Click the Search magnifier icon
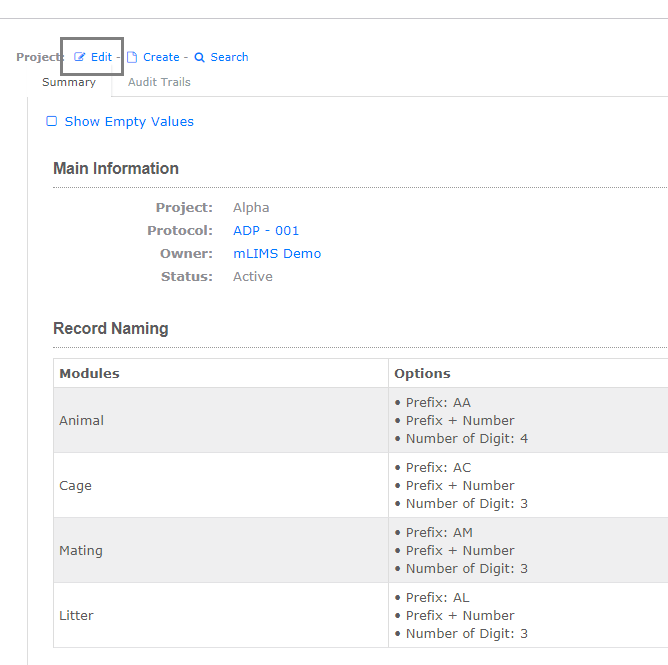Viewport: 668px width, 665px height. (199, 57)
